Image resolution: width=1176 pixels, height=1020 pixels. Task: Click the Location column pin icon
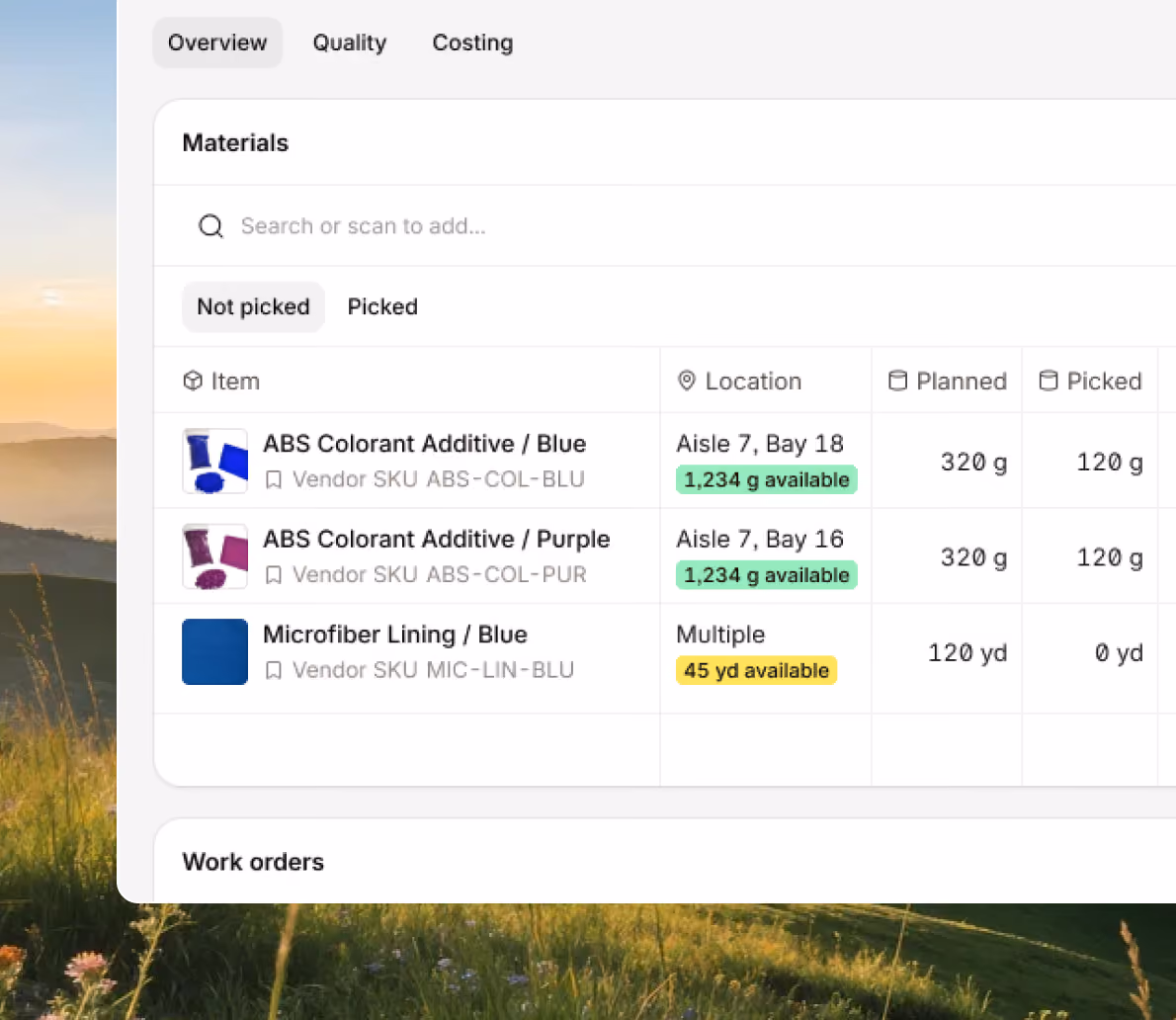(x=686, y=381)
